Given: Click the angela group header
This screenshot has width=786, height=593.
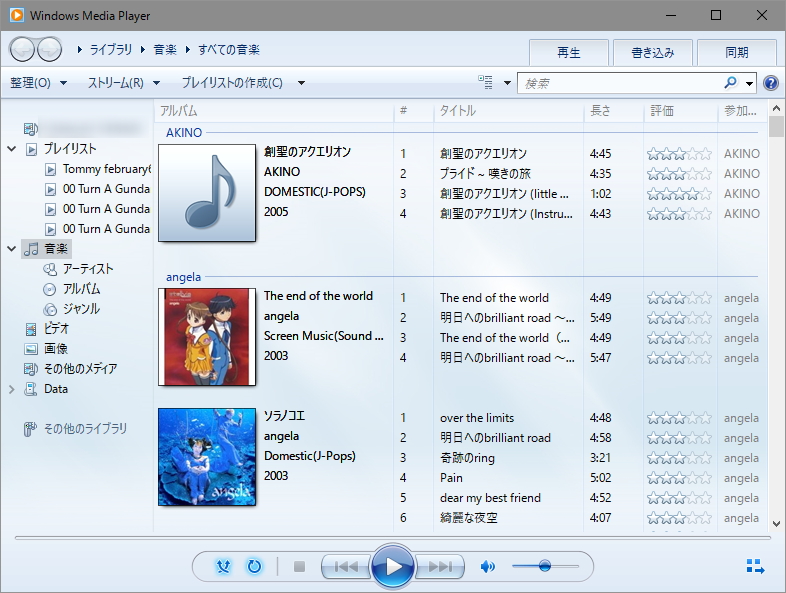Looking at the screenshot, I should (183, 277).
